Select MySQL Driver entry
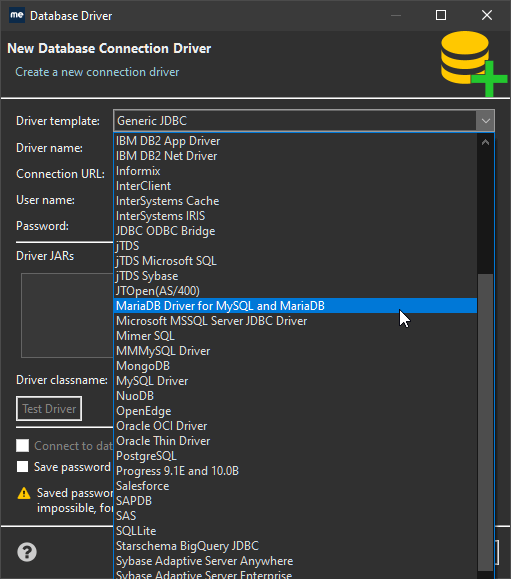Viewport: 511px width, 579px height. [x=295, y=381]
